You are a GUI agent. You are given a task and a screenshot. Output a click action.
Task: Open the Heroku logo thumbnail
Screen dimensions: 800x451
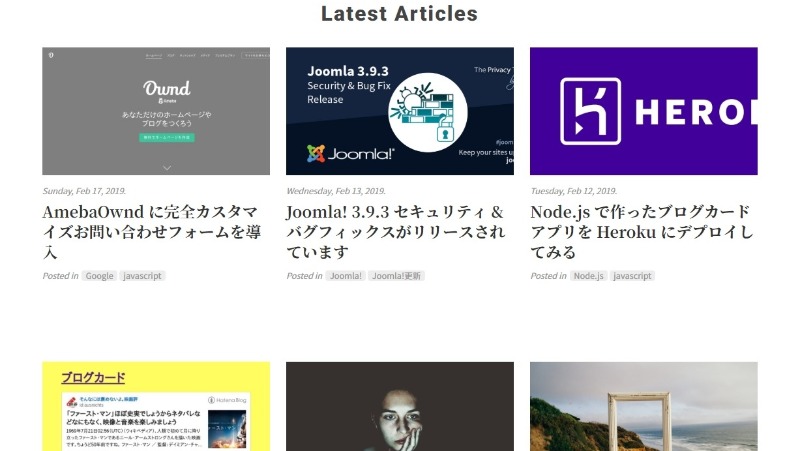tap(644, 111)
